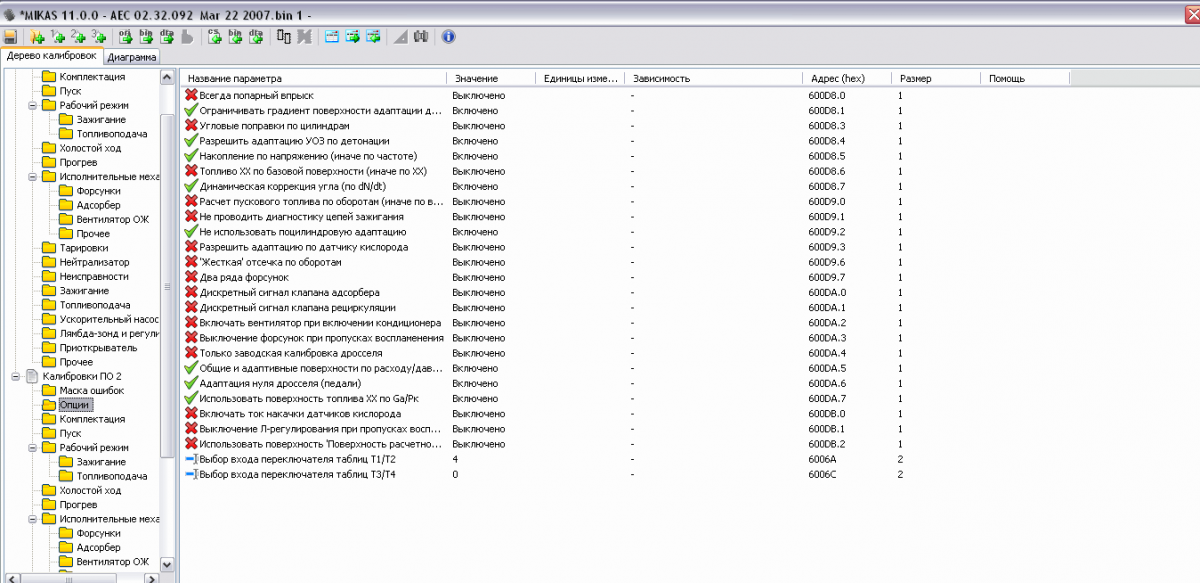Click the compare files icon in toolbar
Image resolution: width=1200 pixels, height=583 pixels.
(x=284, y=37)
